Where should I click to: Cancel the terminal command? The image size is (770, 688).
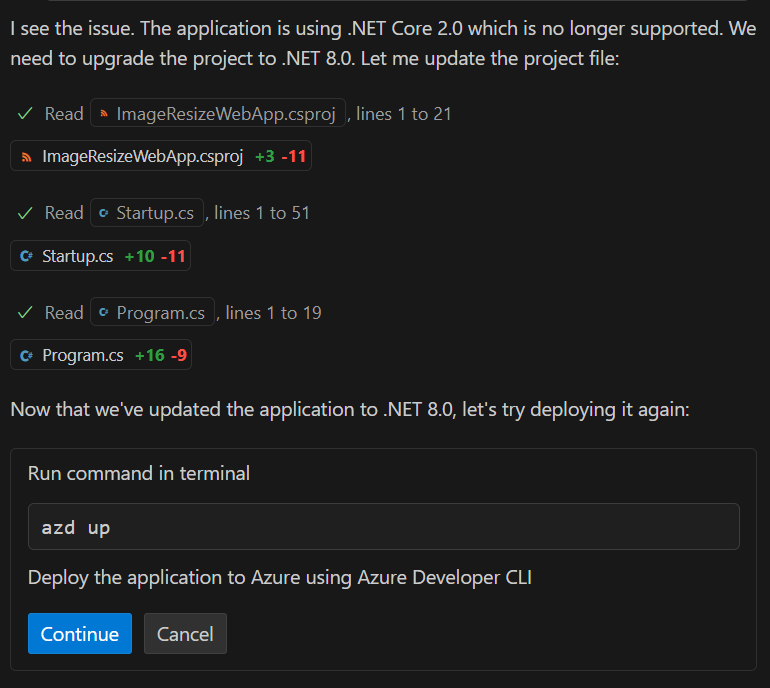185,634
